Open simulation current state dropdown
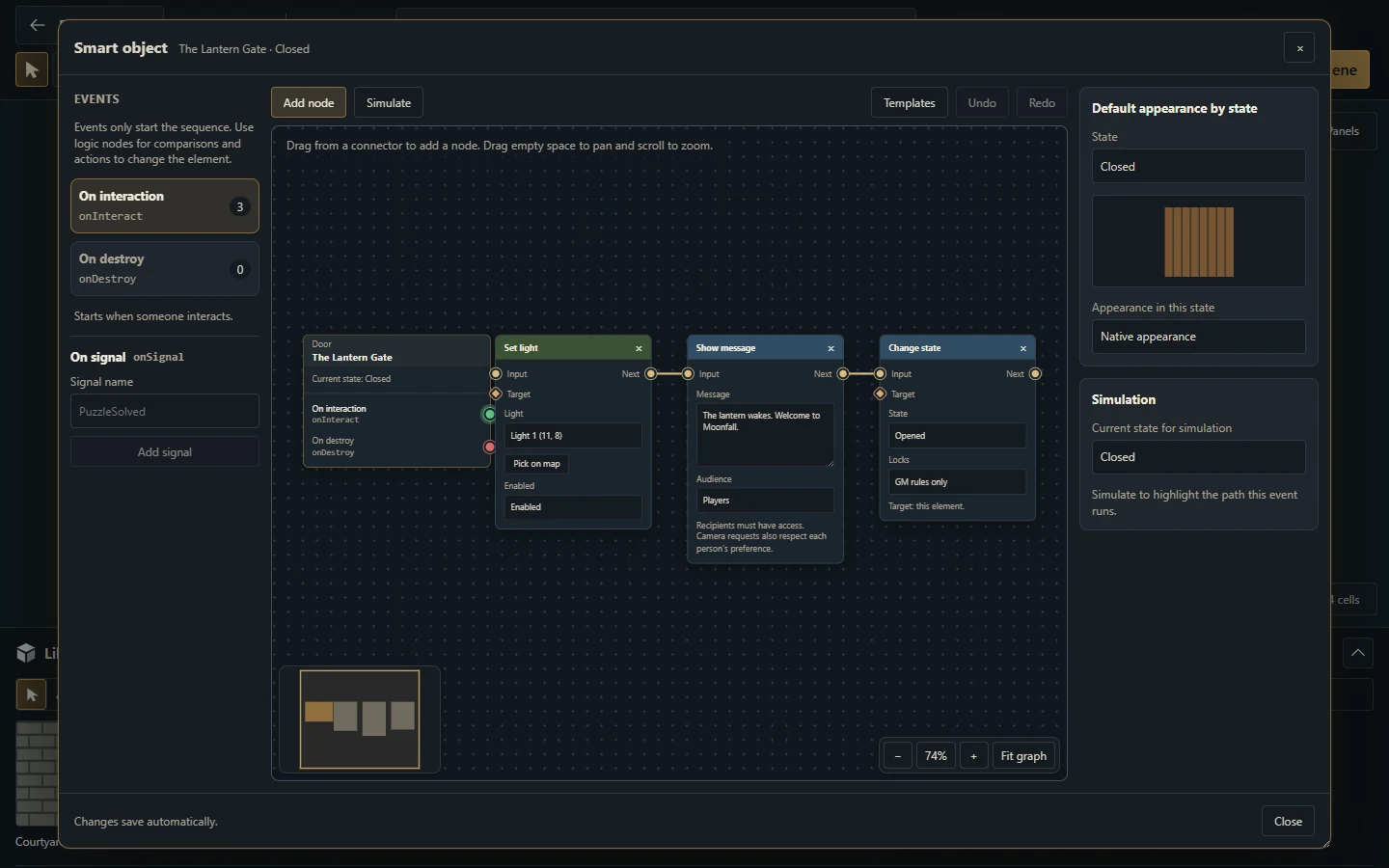This screenshot has height=868, width=1389. coord(1199,457)
